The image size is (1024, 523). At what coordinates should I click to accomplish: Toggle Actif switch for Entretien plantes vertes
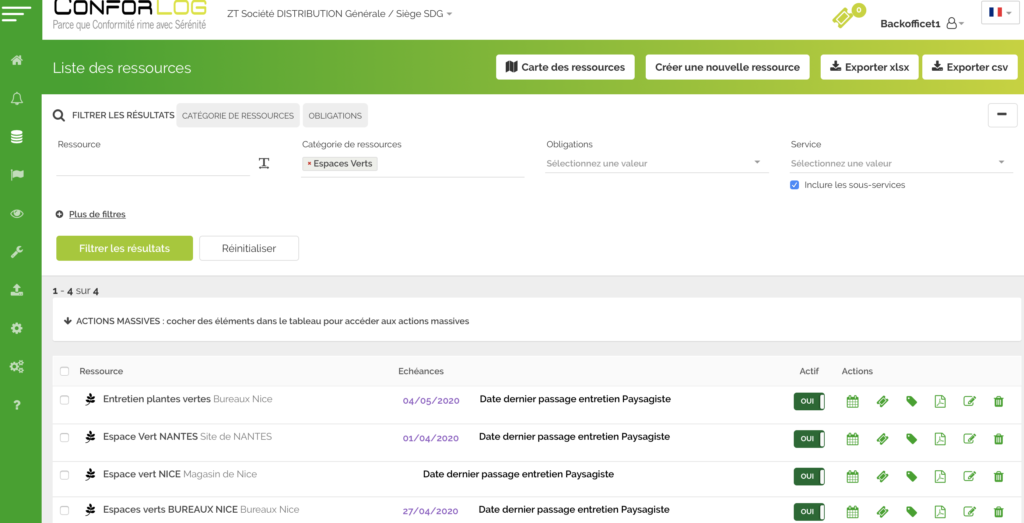pyautogui.click(x=809, y=401)
